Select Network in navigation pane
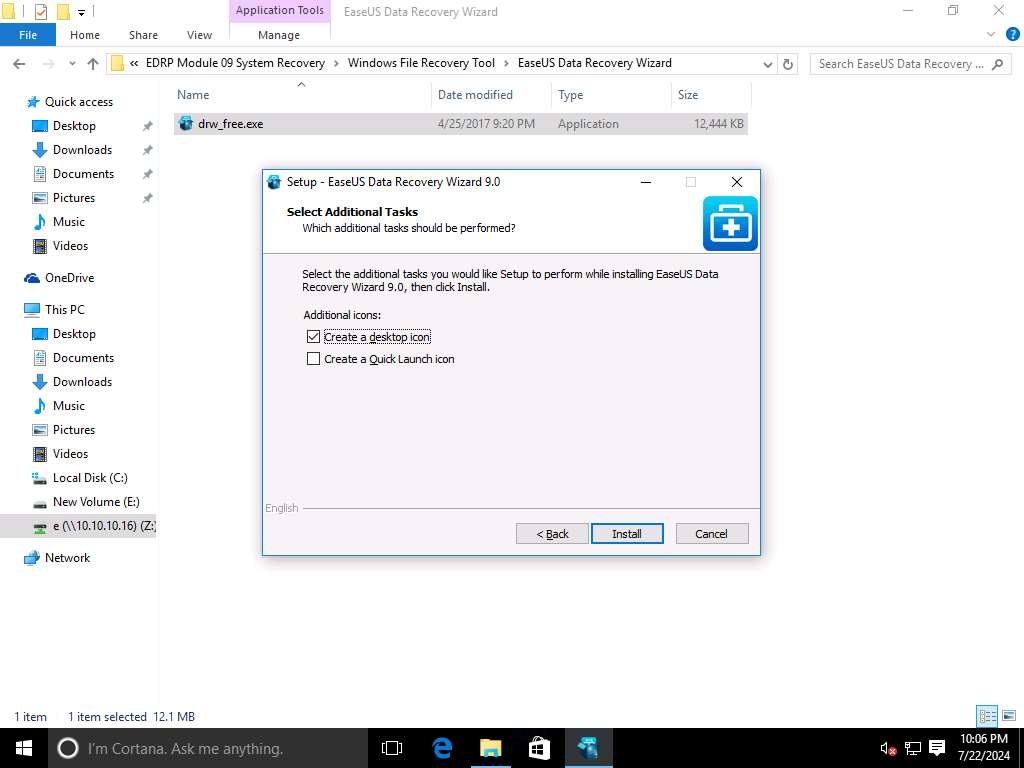1024x768 pixels. (x=67, y=558)
